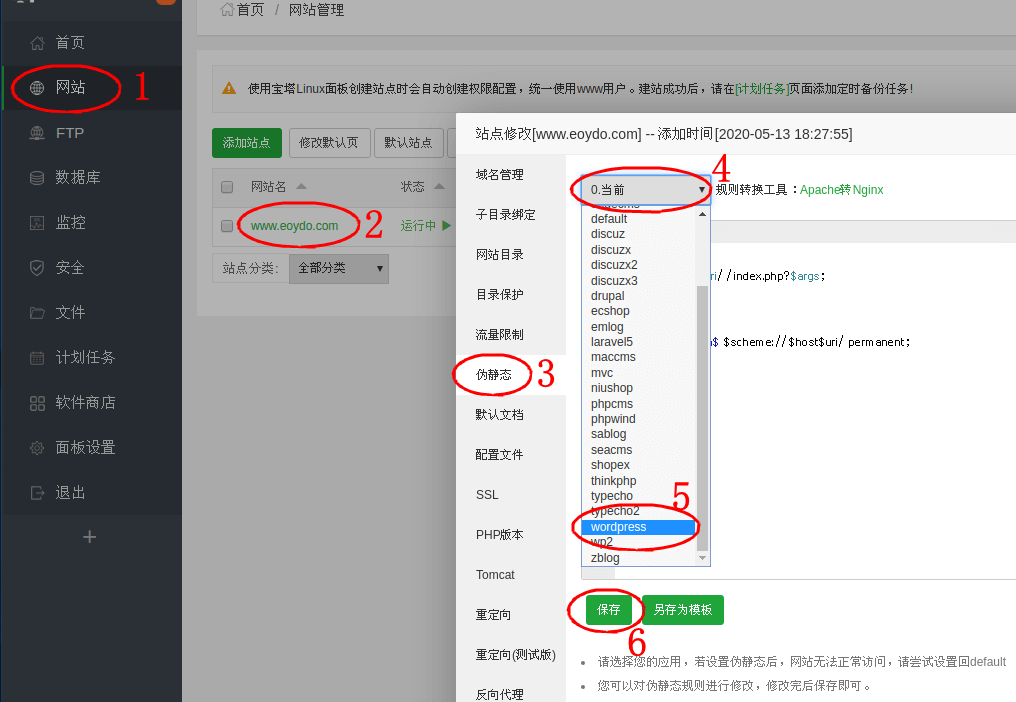Choose 'emlog' from the template list

pos(639,327)
